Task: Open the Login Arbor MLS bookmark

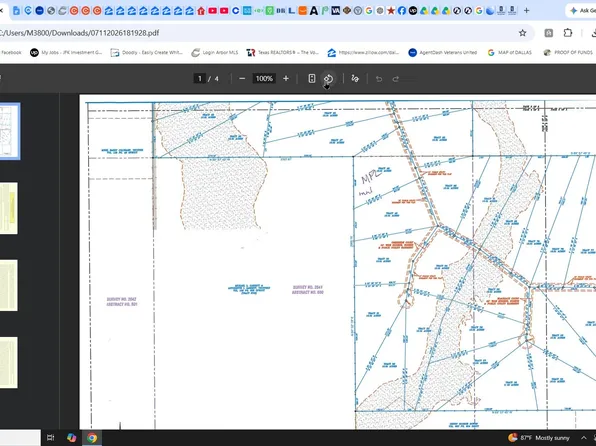Action: [x=215, y=52]
